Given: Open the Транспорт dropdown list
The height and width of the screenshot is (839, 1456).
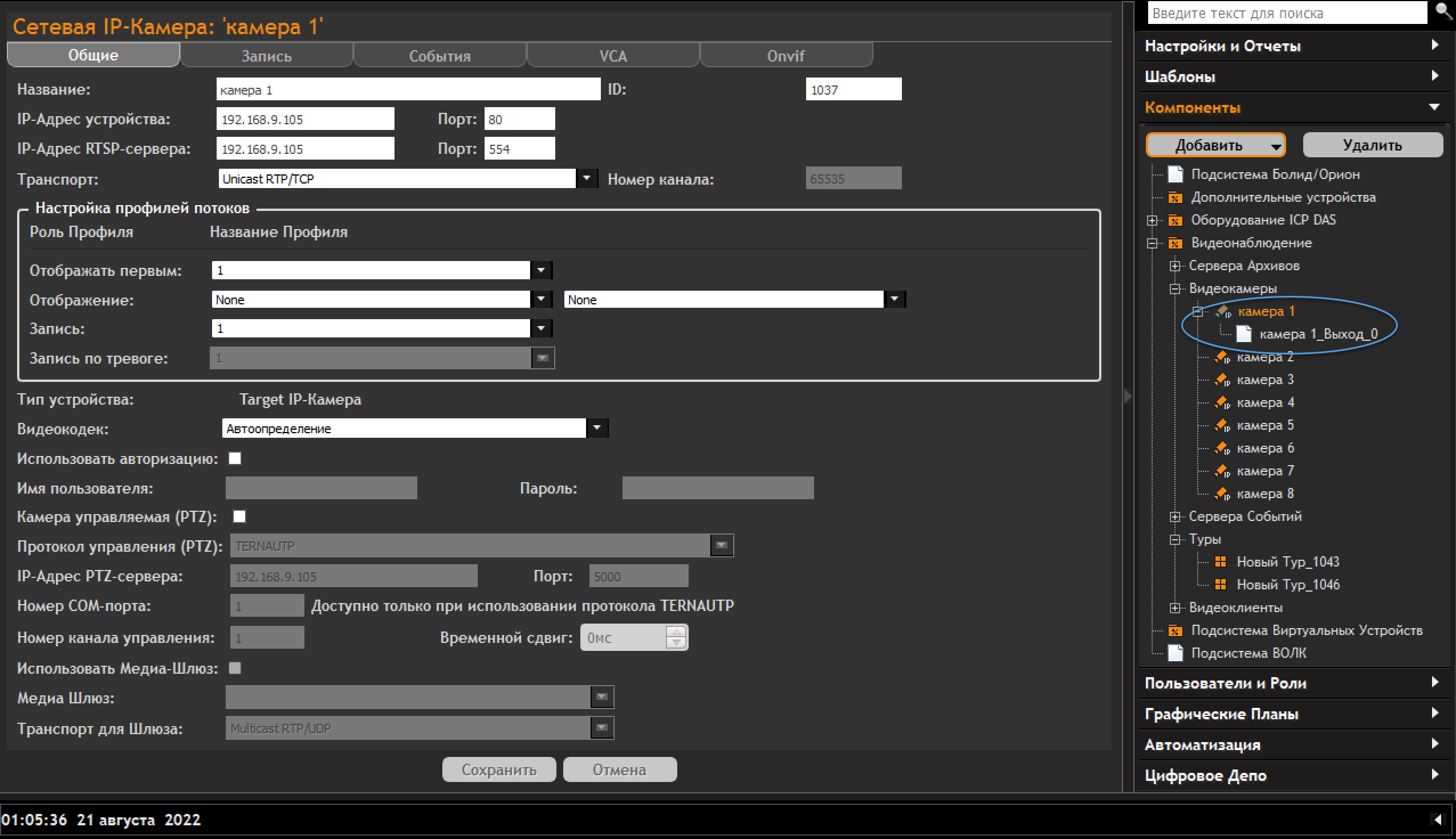Looking at the screenshot, I should click(x=586, y=178).
